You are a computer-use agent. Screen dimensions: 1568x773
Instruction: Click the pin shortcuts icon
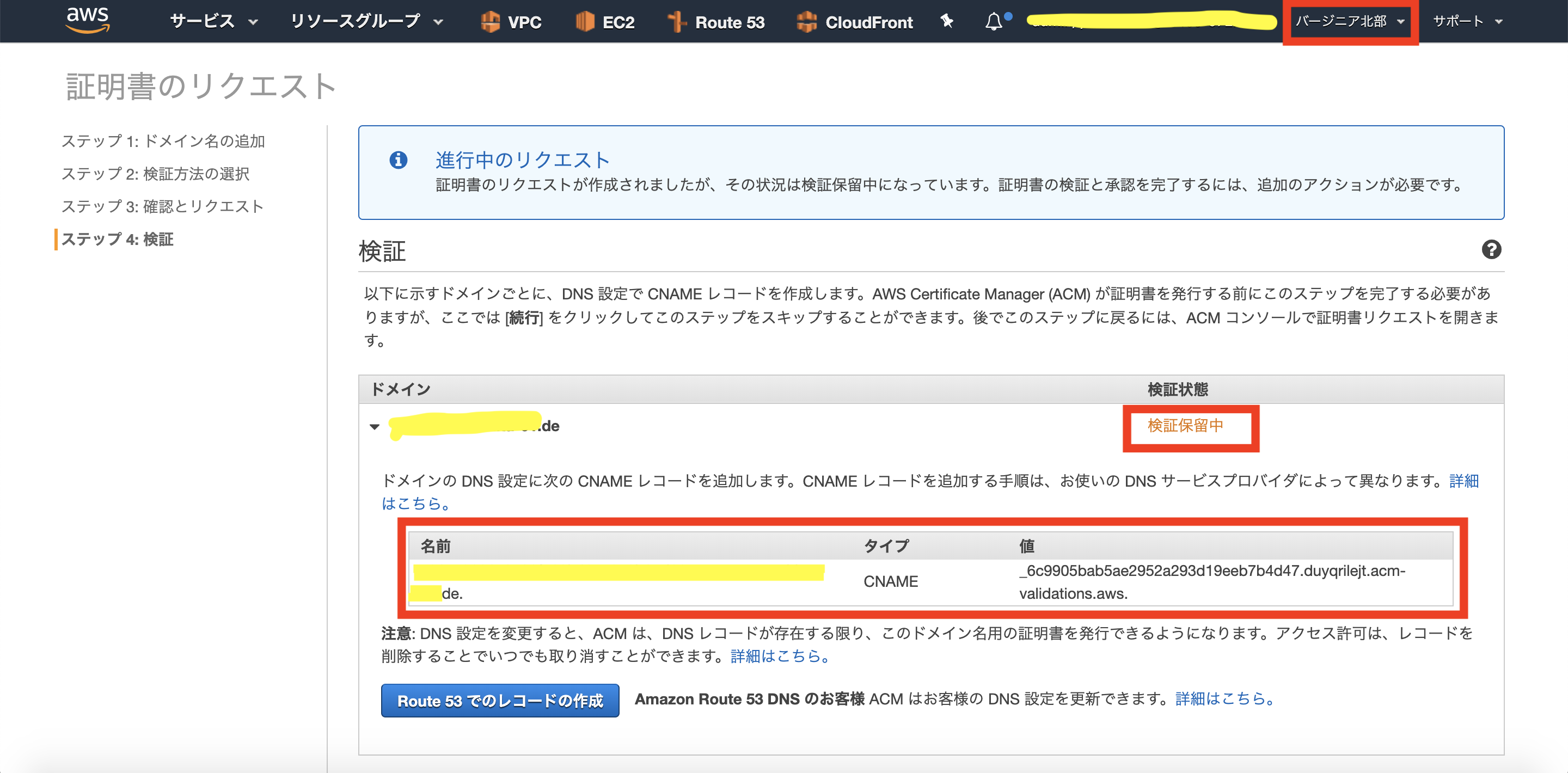[947, 21]
